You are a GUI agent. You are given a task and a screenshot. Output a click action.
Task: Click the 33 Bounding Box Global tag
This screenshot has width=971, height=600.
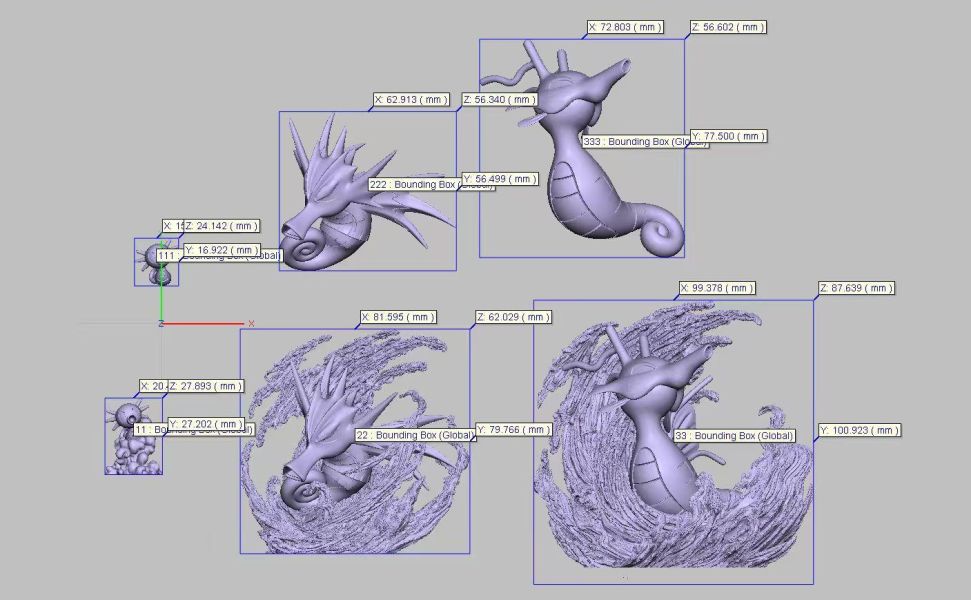pos(734,436)
